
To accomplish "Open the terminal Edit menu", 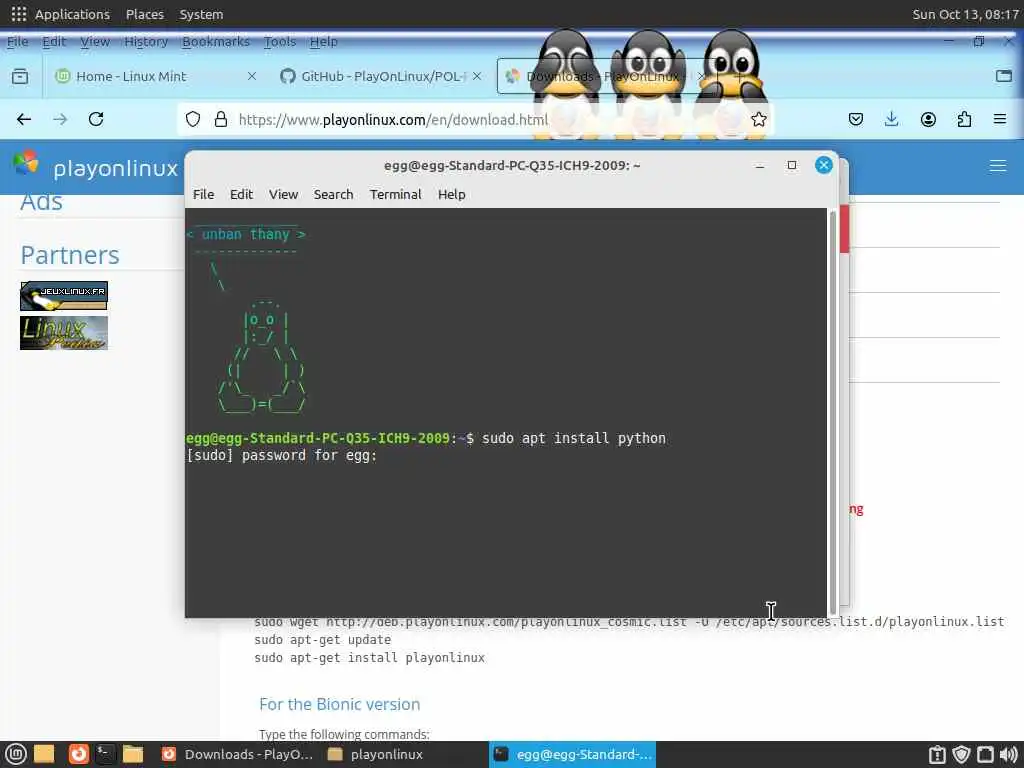I will (x=241, y=194).
